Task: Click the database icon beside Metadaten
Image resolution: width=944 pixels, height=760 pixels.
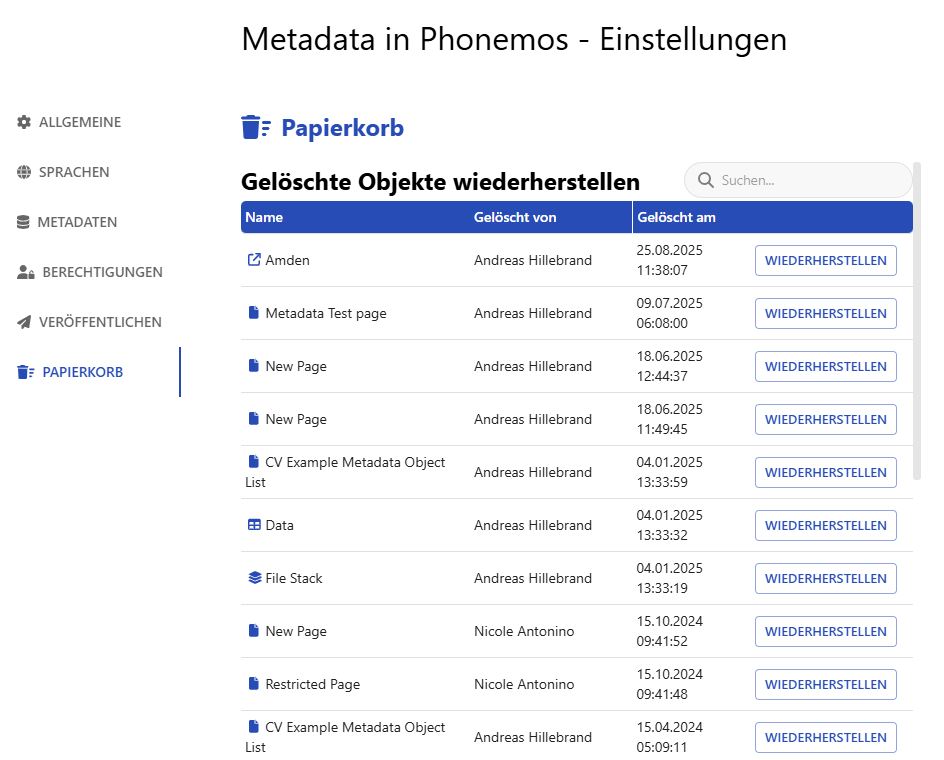Action: (23, 222)
